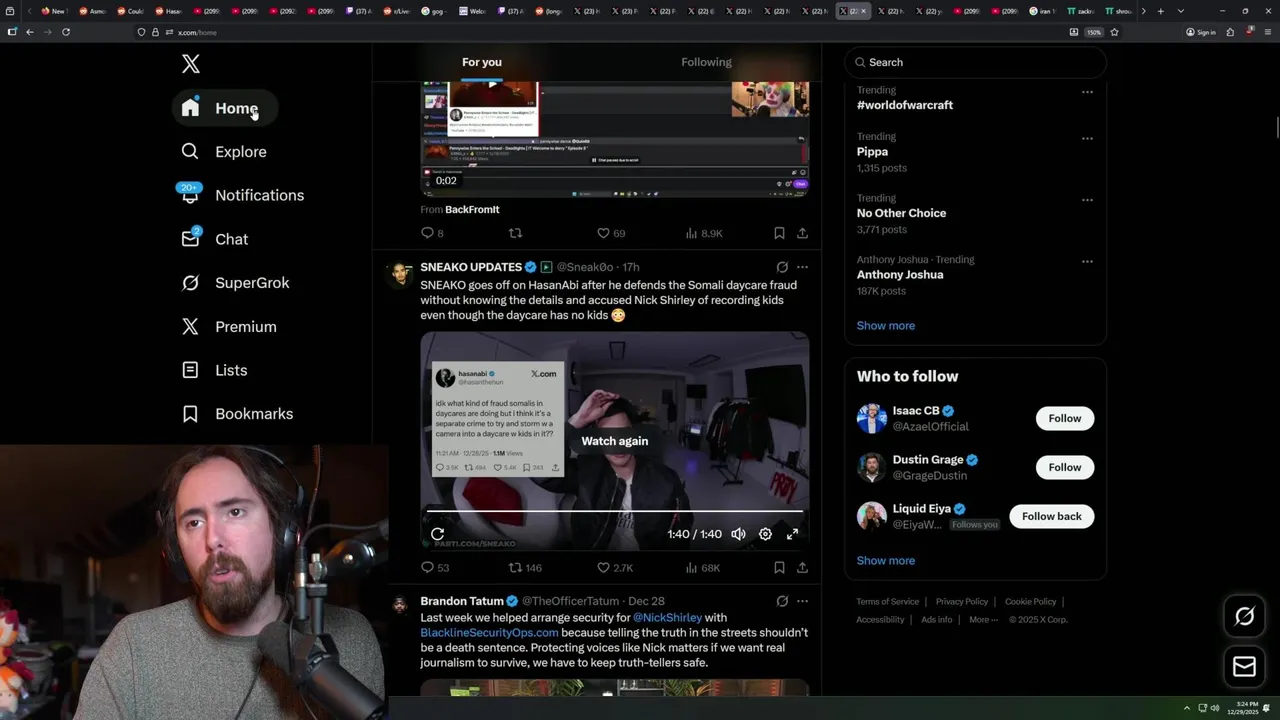The height and width of the screenshot is (720, 1280).
Task: Open the Privacy Policy footer link
Action: (x=961, y=602)
